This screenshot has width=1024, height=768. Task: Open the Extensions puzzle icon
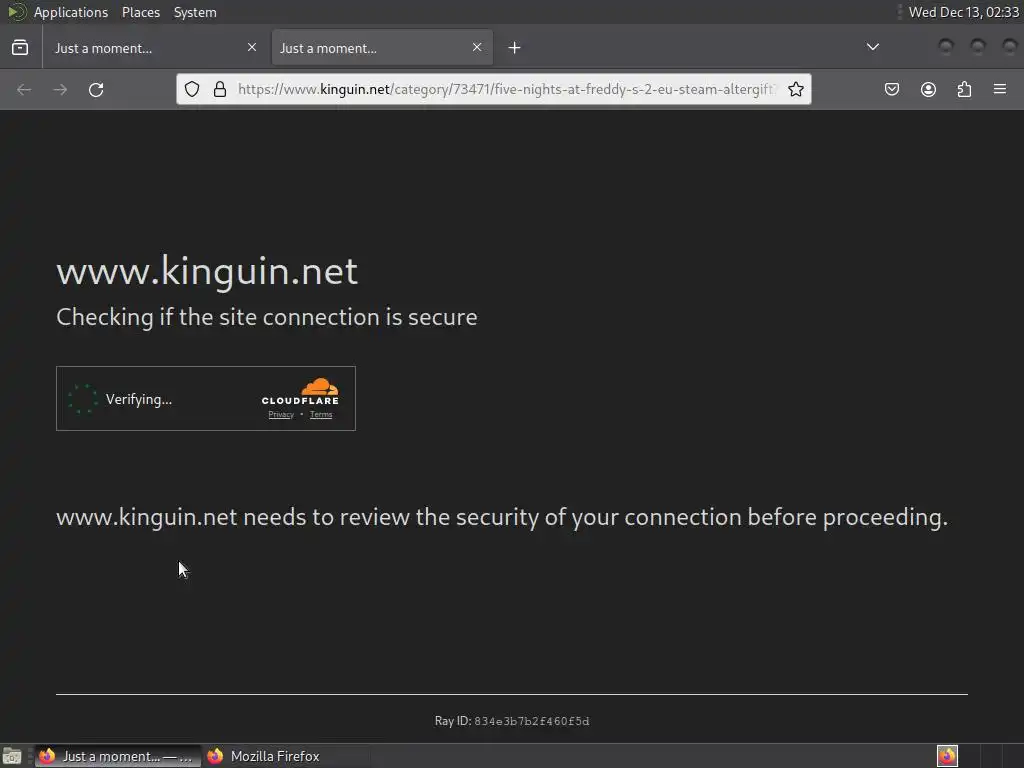coord(964,89)
